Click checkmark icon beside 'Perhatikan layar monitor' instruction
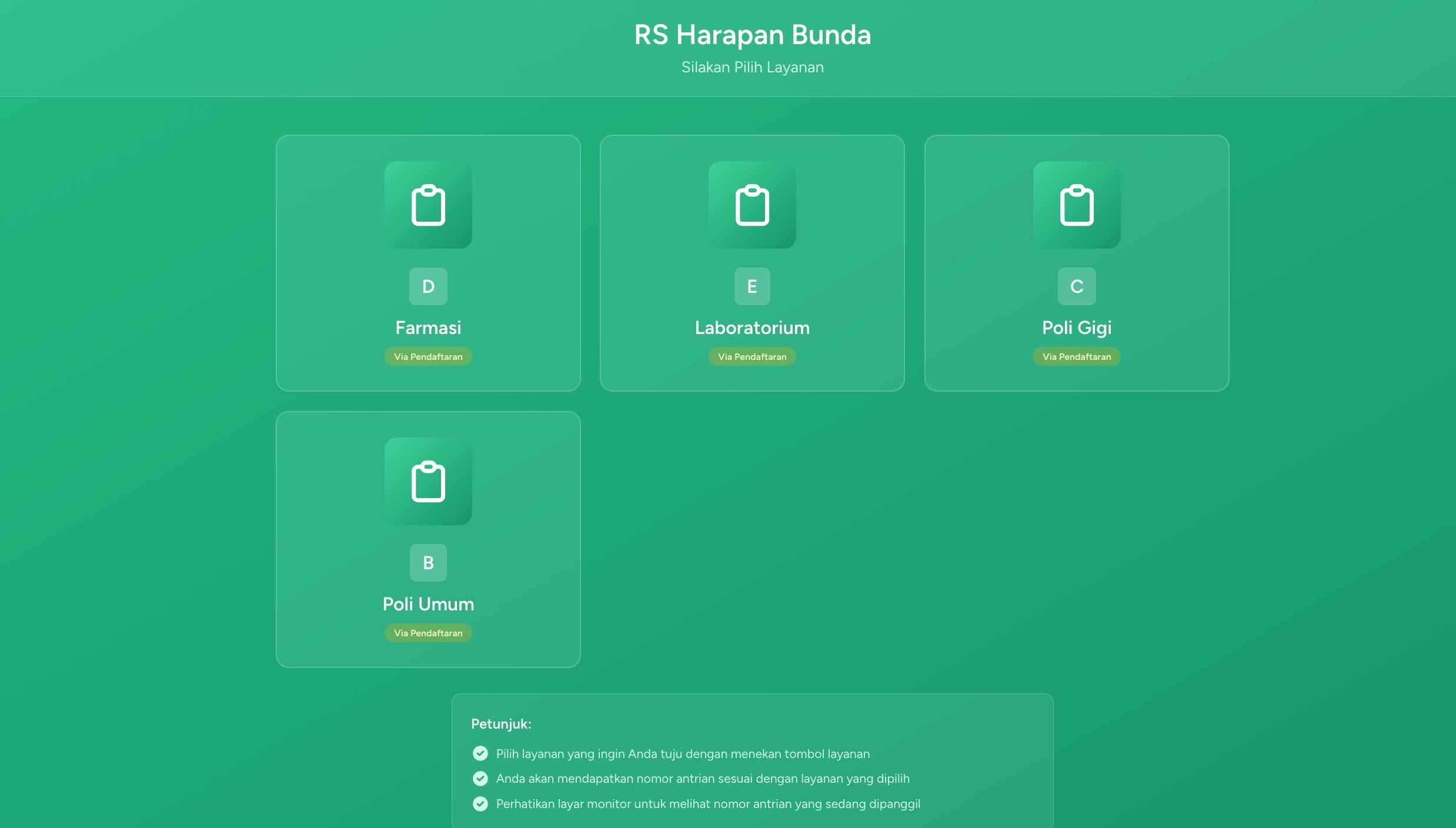Image resolution: width=1456 pixels, height=828 pixels. point(480,804)
